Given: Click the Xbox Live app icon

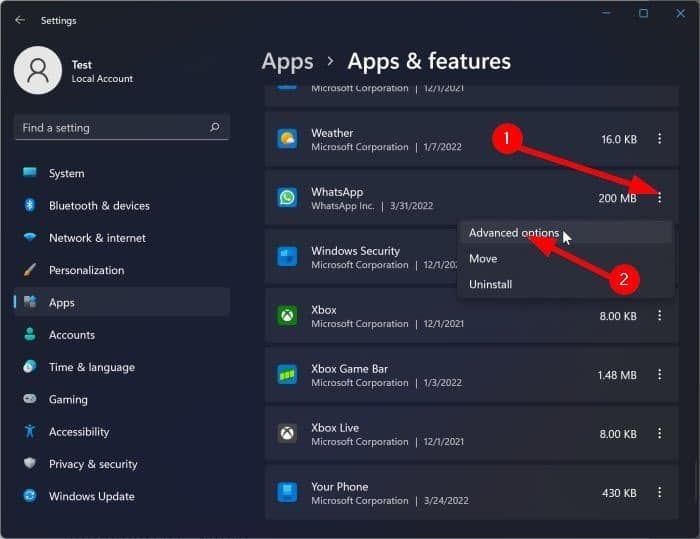Looking at the screenshot, I should click(x=287, y=434).
